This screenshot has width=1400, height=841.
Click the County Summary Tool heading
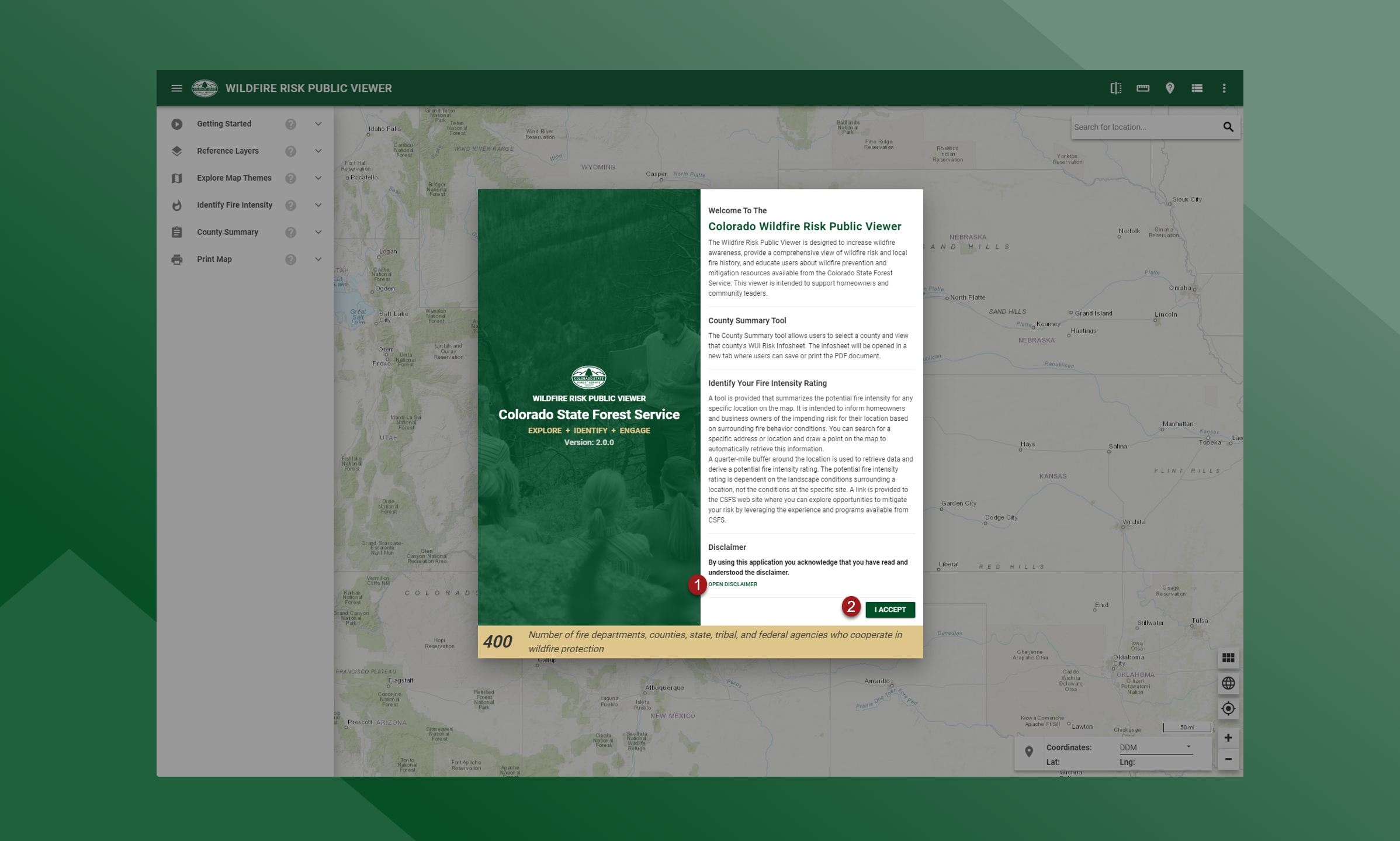point(747,320)
